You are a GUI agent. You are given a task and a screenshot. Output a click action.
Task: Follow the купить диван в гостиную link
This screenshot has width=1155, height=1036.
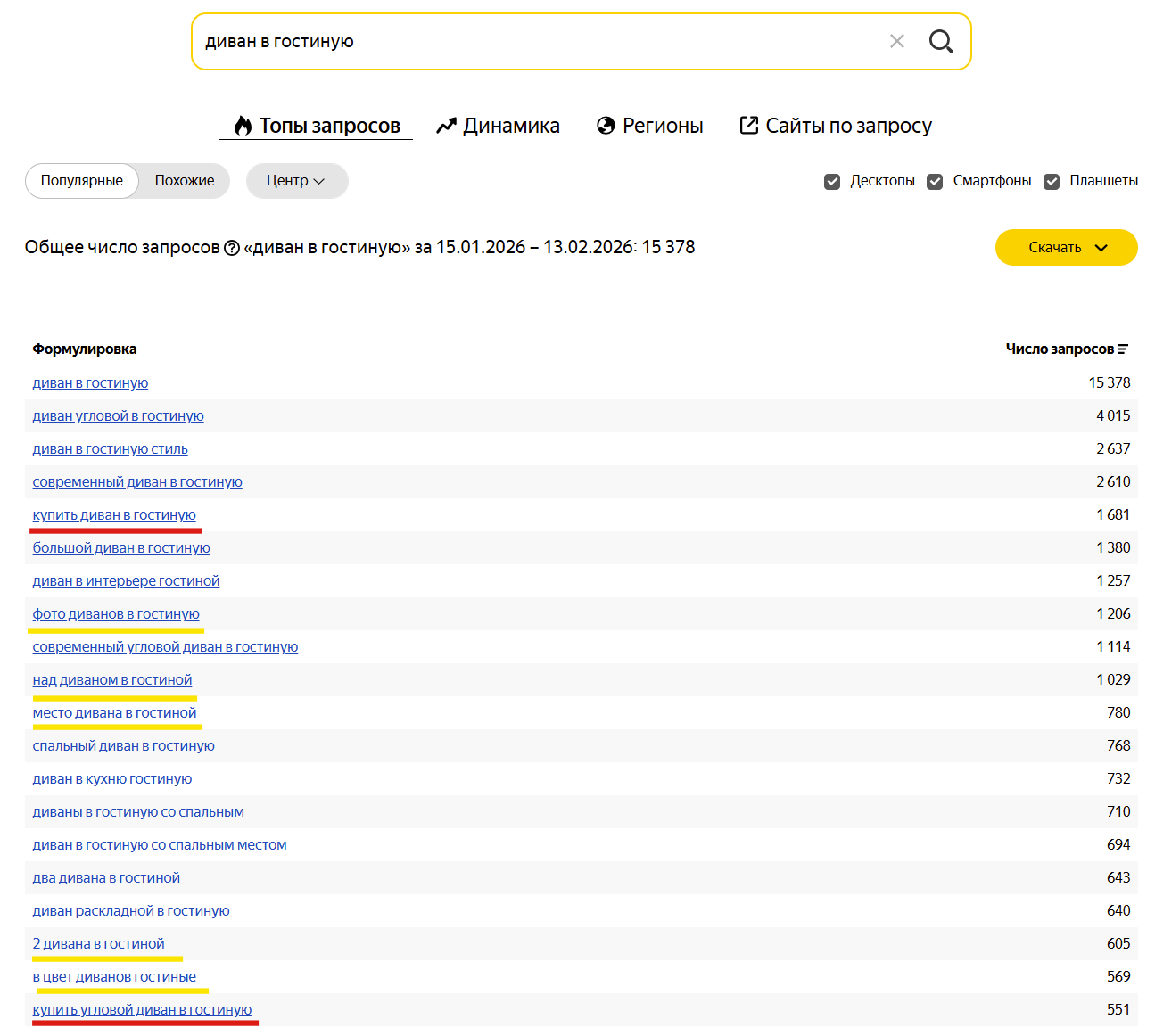pyautogui.click(x=114, y=514)
